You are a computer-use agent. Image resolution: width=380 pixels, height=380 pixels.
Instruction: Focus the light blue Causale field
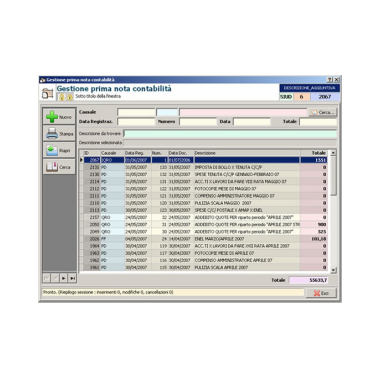167,112
